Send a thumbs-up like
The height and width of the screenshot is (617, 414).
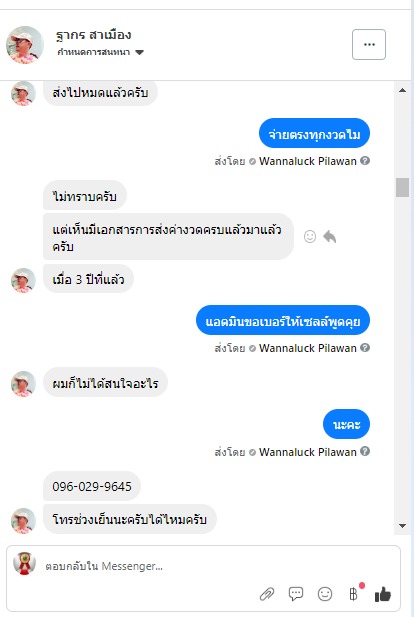[383, 594]
